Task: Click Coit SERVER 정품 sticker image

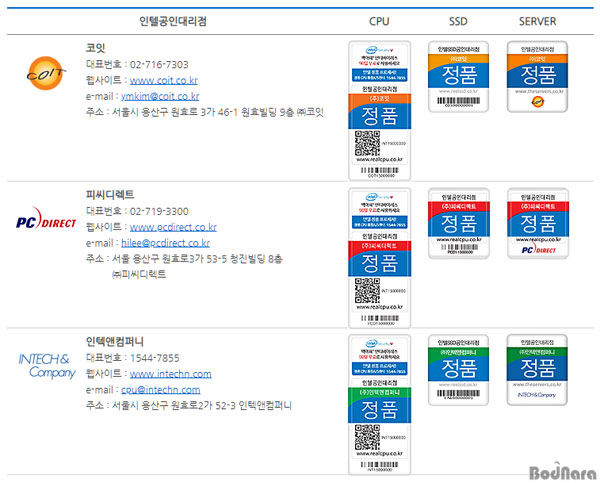Action: click(537, 77)
